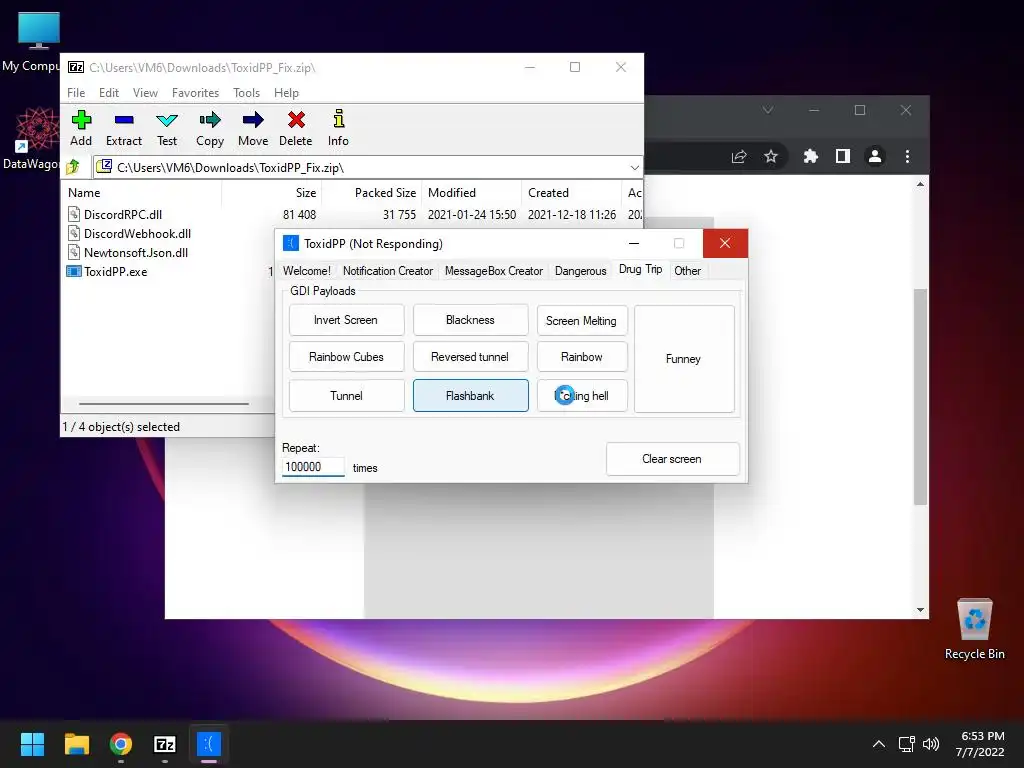Click Chrome scrollbar down arrow
The height and width of the screenshot is (768, 1024).
[x=920, y=610]
